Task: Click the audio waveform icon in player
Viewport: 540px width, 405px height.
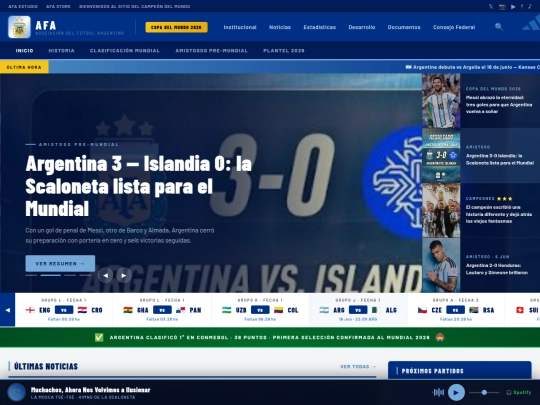Action: 438,392
